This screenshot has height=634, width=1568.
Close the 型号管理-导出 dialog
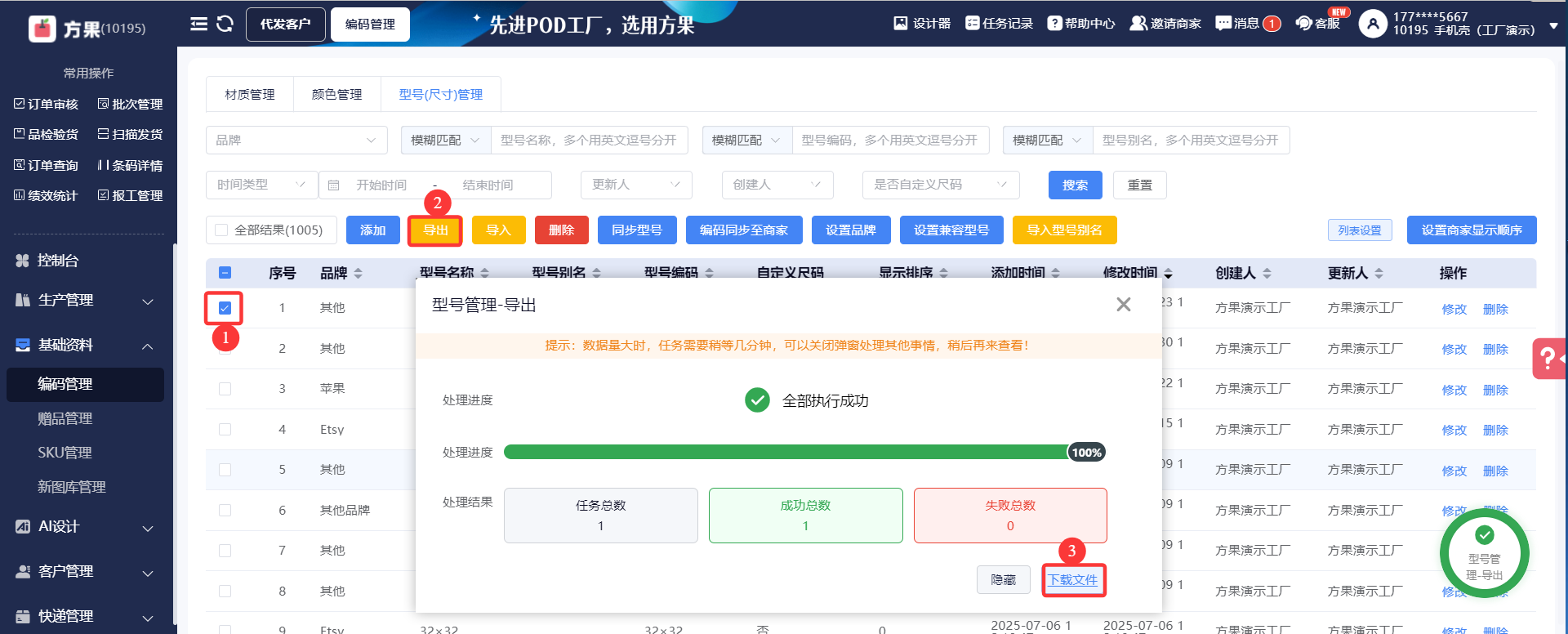[x=1124, y=305]
